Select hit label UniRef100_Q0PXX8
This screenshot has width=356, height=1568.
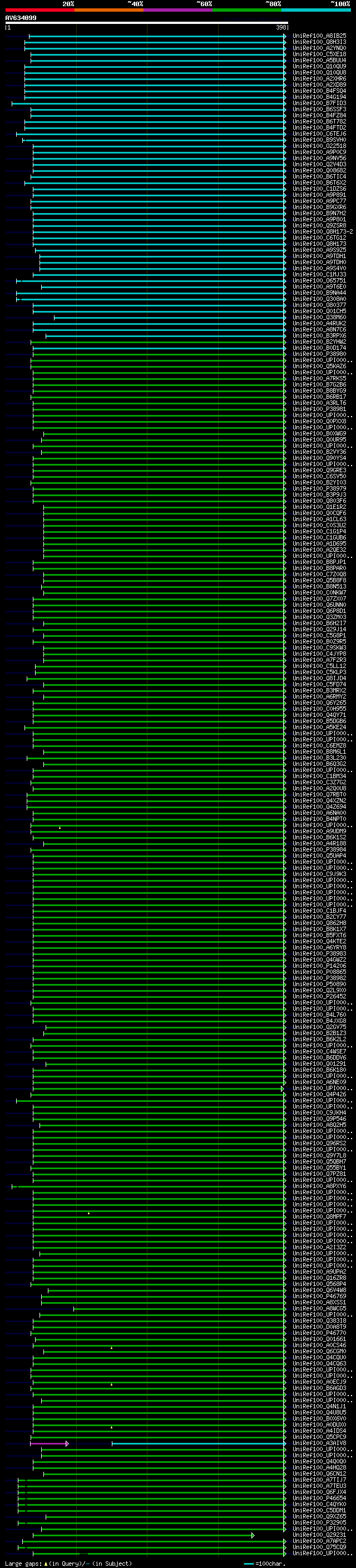(319, 421)
